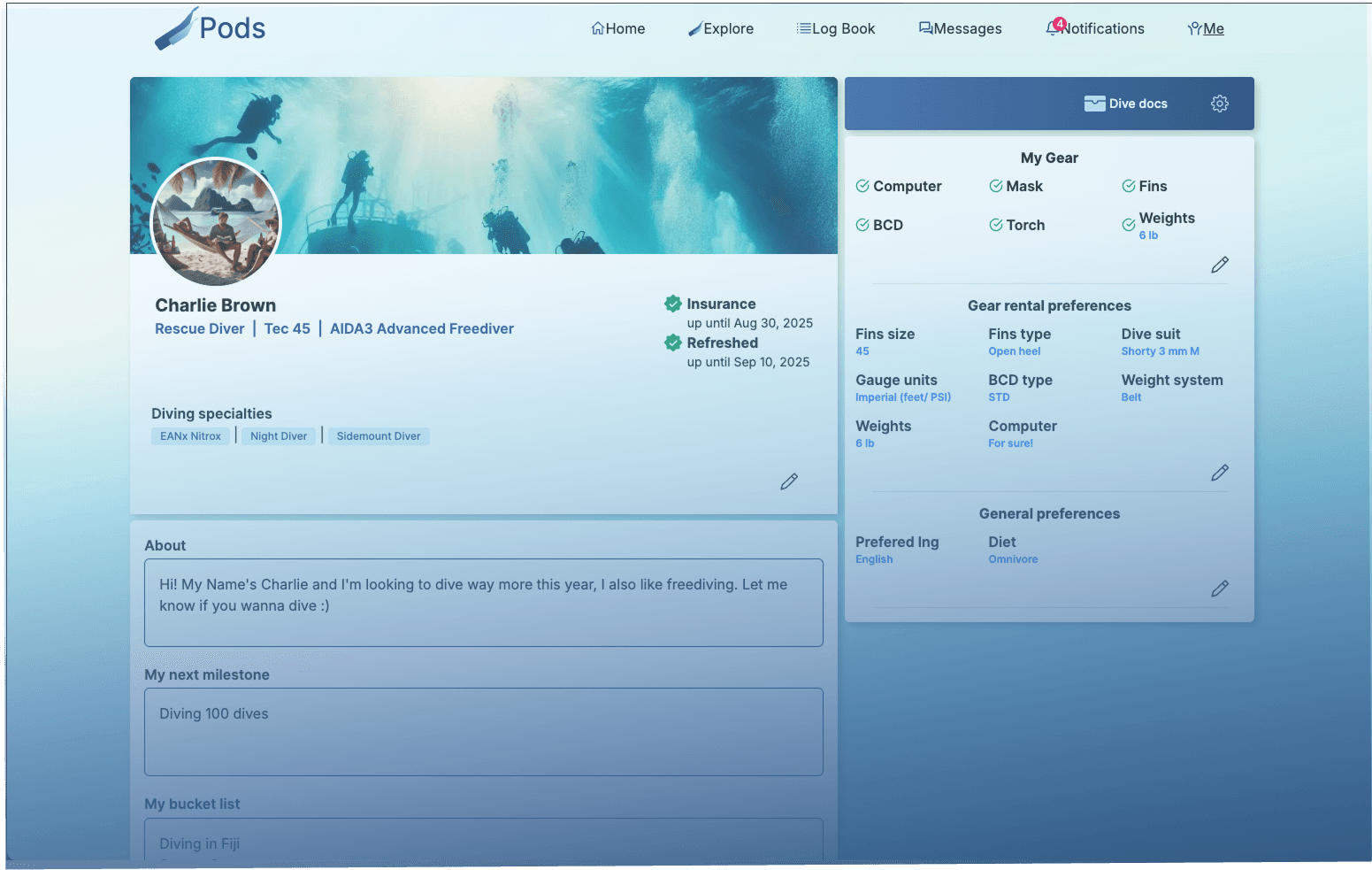
Task: Click the My next milestone text field
Action: coord(483,732)
